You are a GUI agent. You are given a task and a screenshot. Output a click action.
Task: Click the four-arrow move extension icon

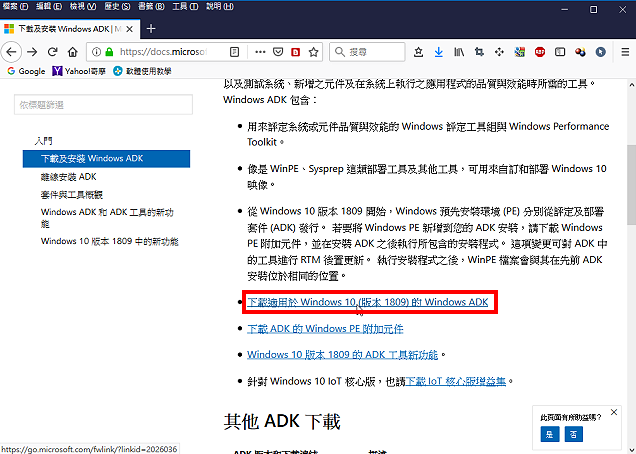click(x=499, y=52)
